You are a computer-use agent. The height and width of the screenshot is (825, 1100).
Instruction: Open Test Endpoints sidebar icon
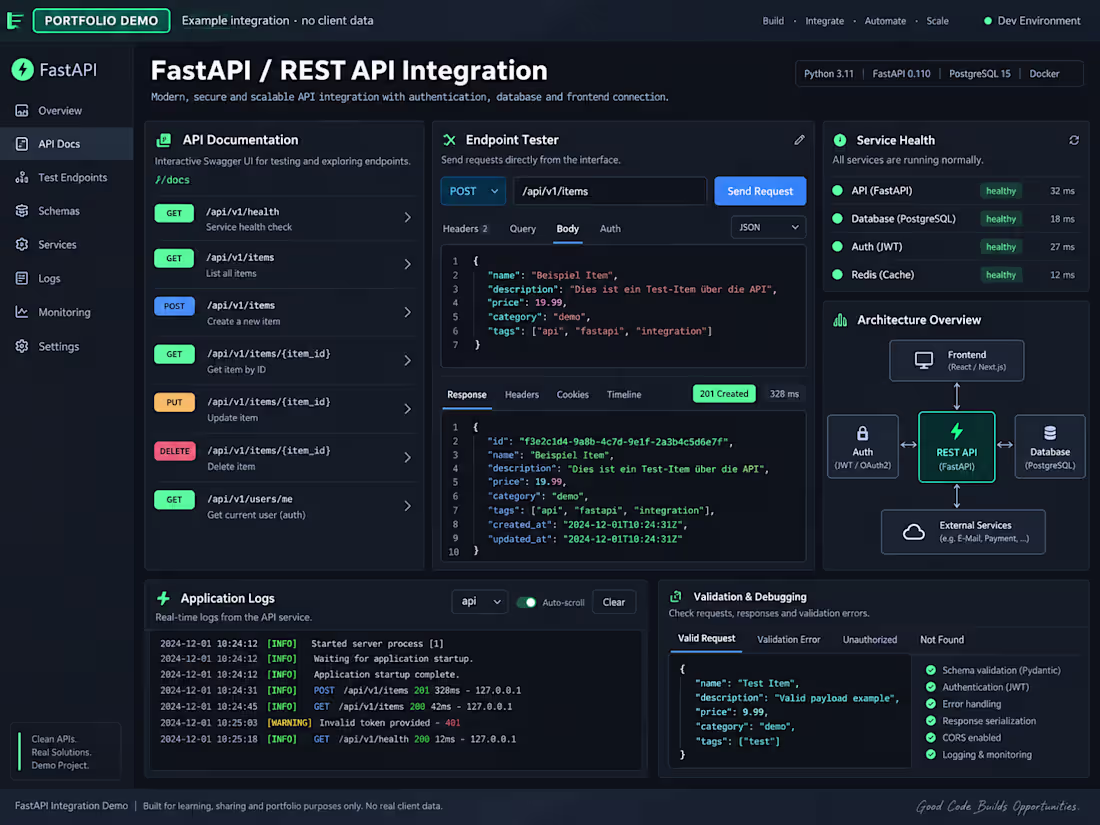(x=22, y=177)
